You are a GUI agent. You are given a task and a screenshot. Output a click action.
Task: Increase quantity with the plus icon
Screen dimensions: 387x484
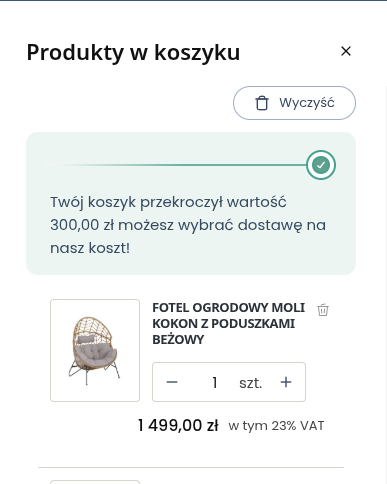286,382
